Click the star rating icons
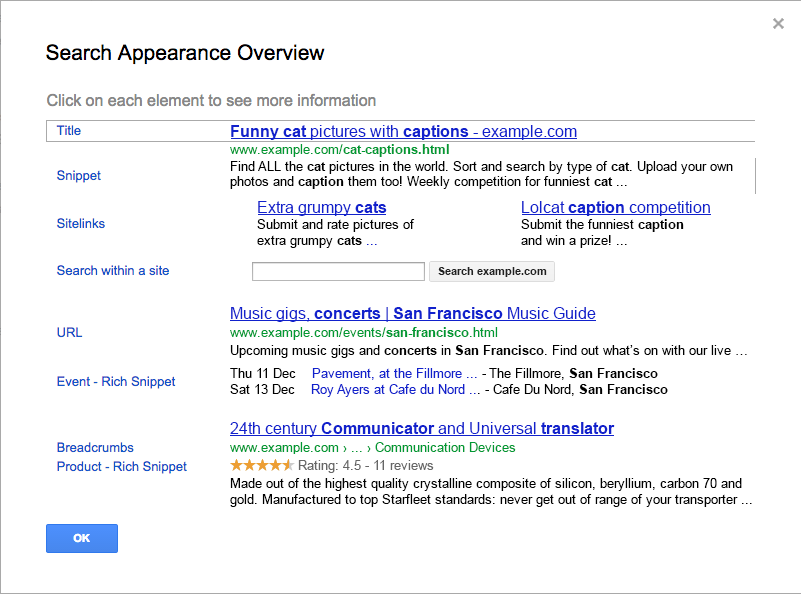 261,466
